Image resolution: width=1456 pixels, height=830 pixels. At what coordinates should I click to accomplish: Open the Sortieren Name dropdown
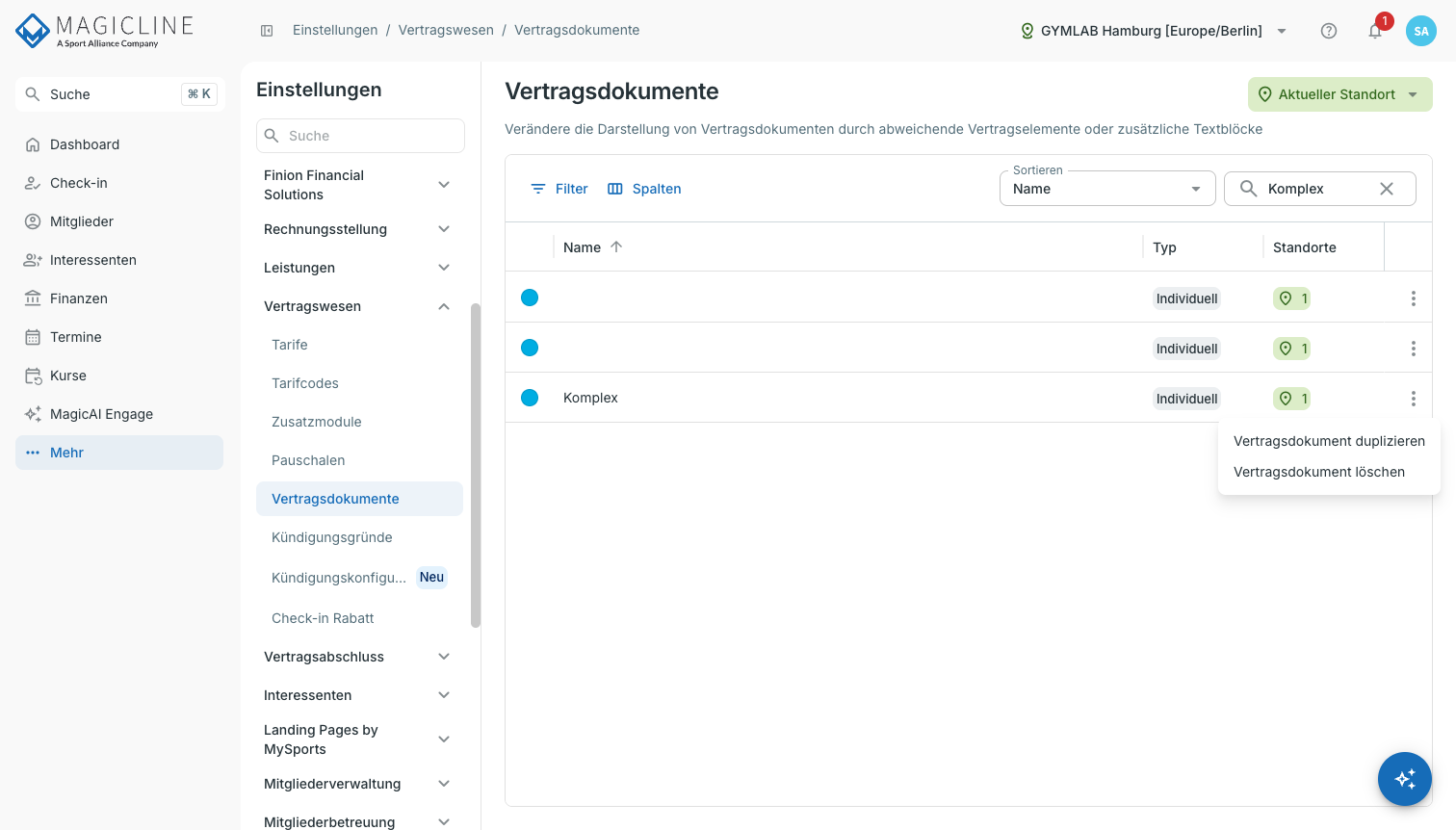(1107, 189)
